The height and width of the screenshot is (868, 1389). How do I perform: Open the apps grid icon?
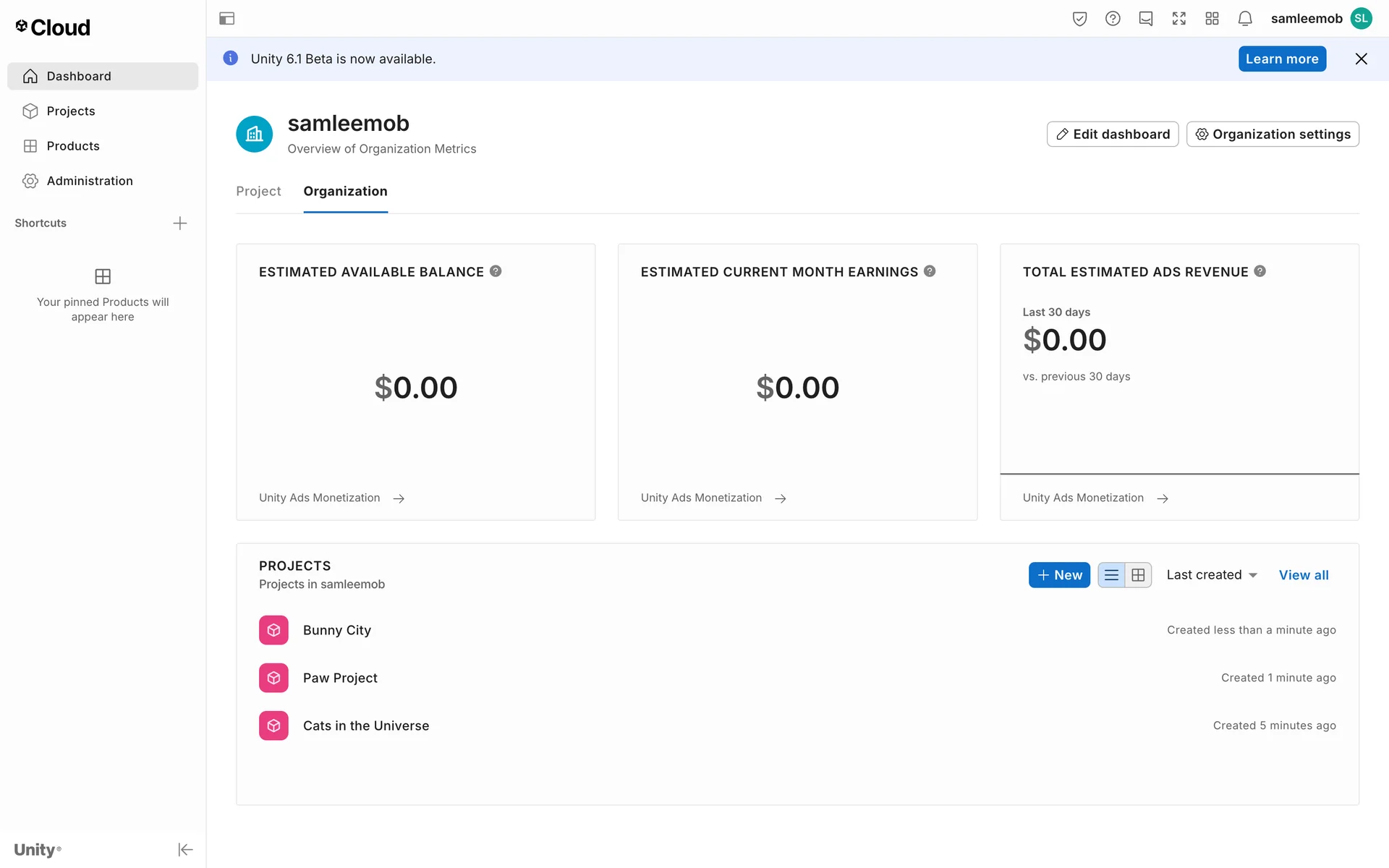[1212, 19]
